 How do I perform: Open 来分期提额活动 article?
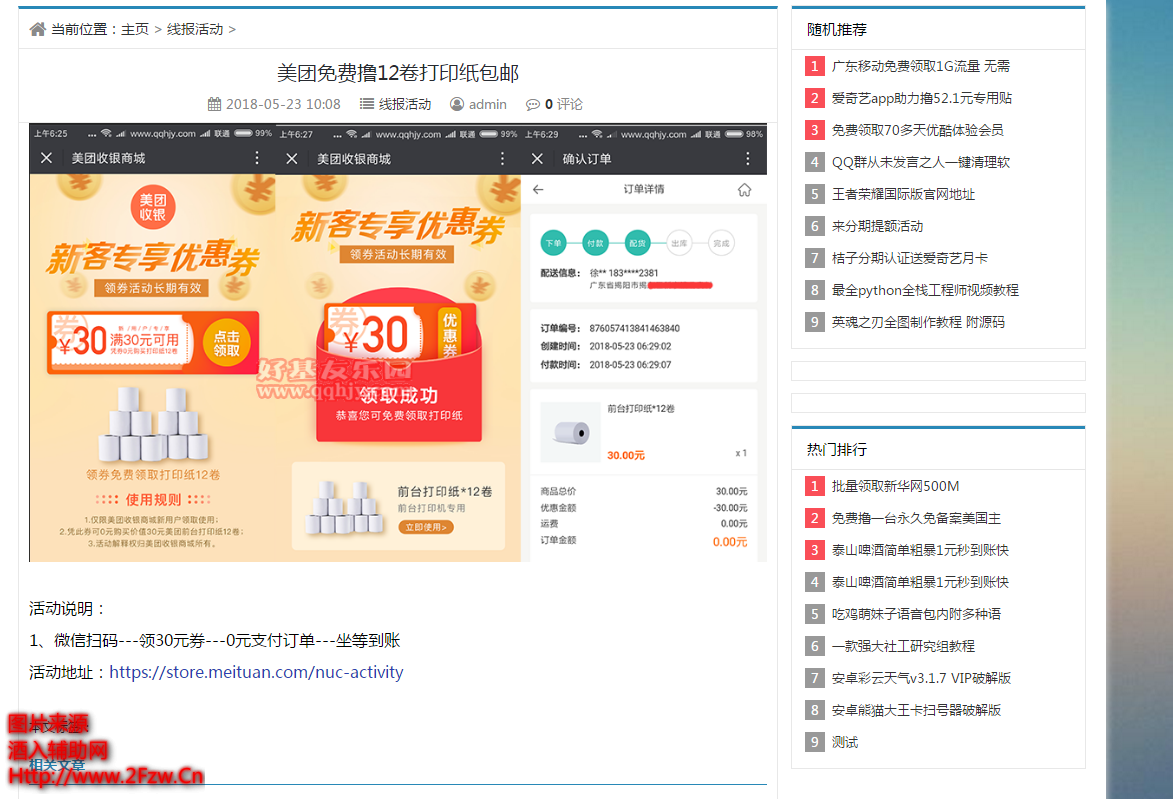pyautogui.click(x=878, y=226)
